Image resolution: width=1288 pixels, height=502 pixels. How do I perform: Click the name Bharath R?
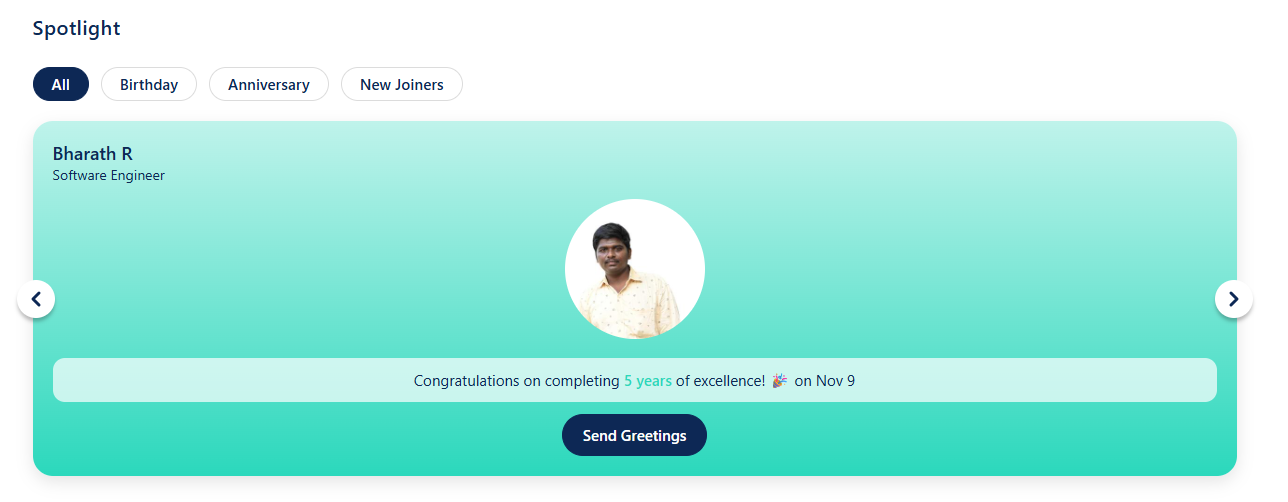click(93, 154)
